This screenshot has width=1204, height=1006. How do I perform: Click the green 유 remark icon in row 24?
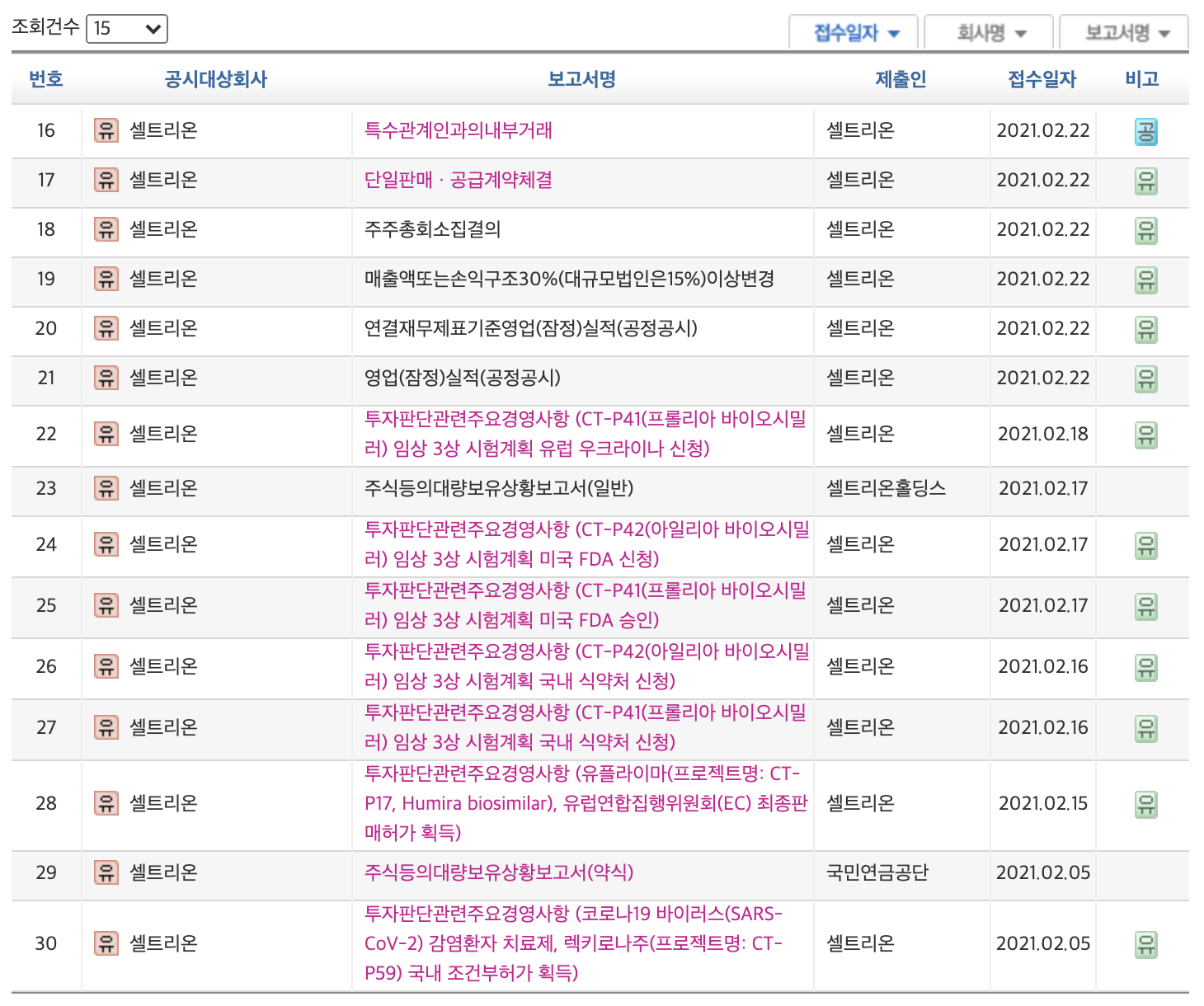tap(1146, 546)
